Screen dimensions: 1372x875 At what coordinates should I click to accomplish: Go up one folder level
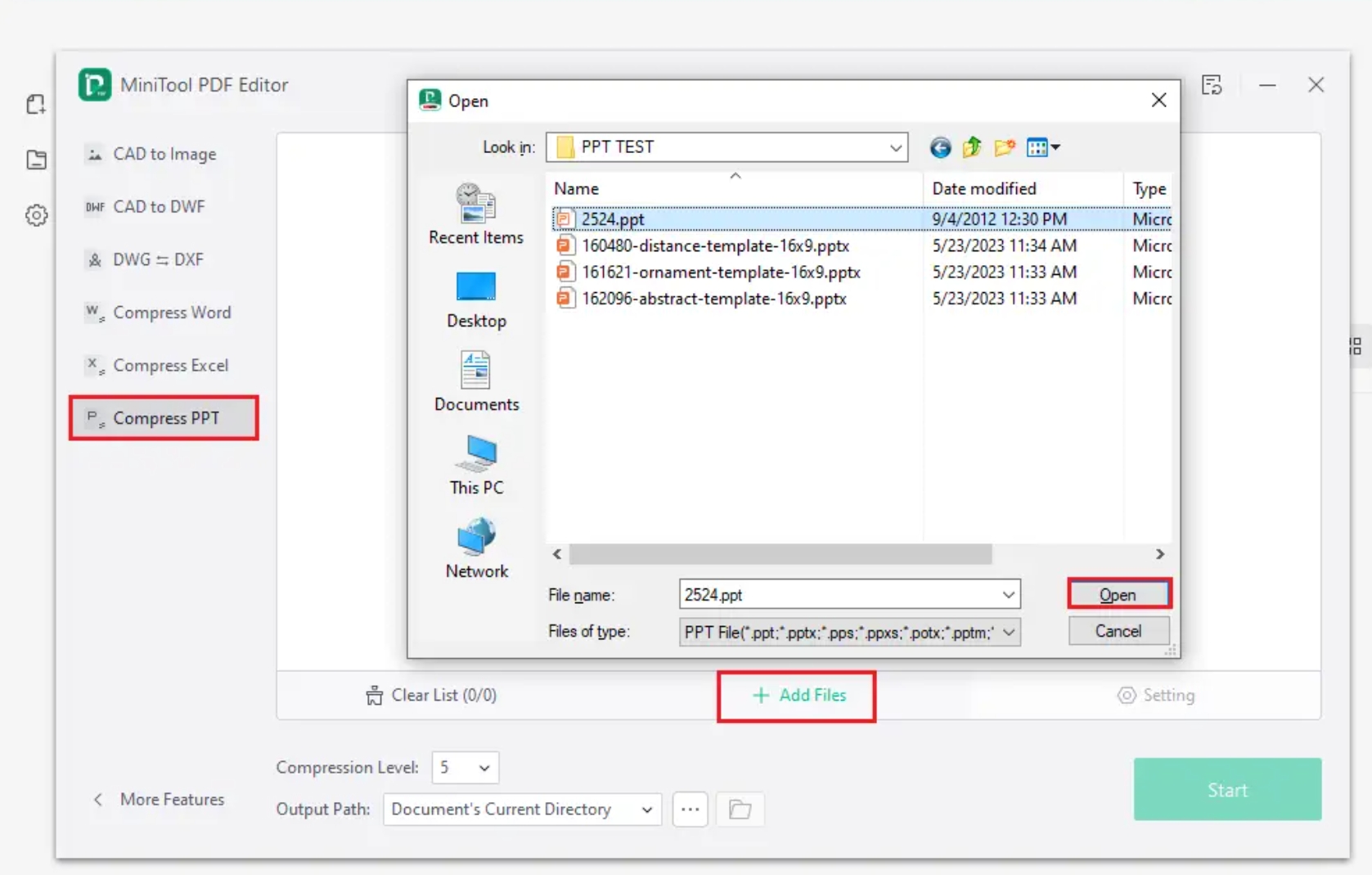point(972,147)
